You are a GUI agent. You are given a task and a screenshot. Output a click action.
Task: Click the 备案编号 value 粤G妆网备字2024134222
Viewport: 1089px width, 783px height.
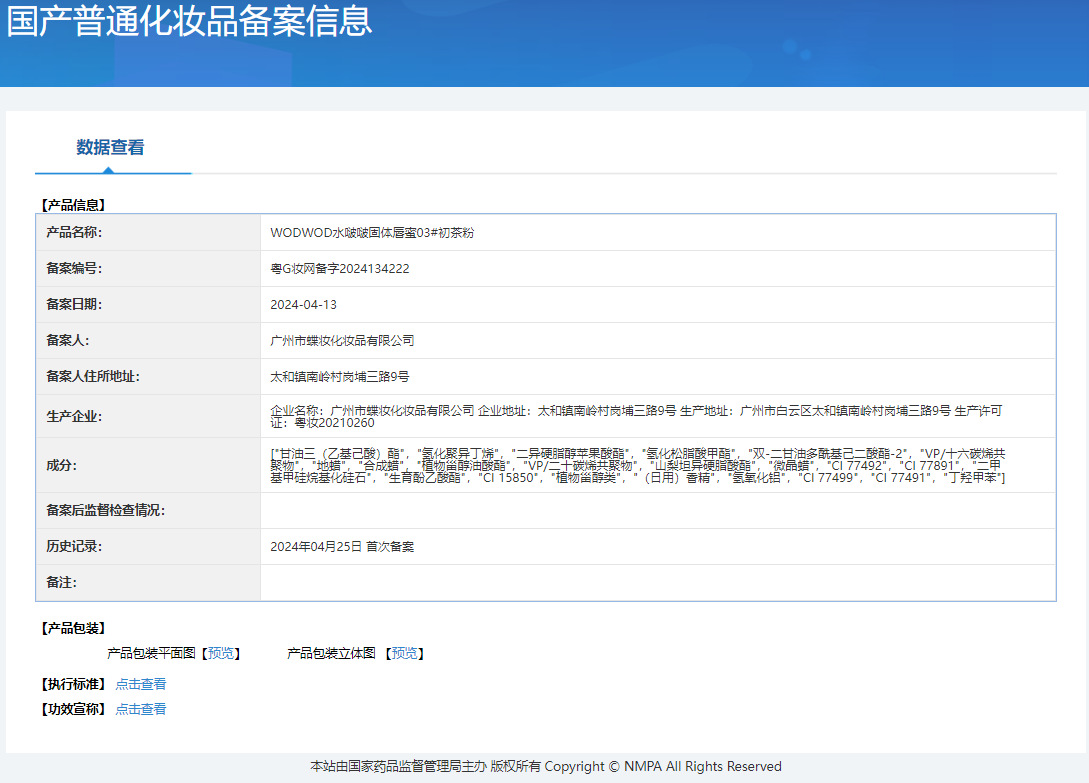(x=340, y=268)
